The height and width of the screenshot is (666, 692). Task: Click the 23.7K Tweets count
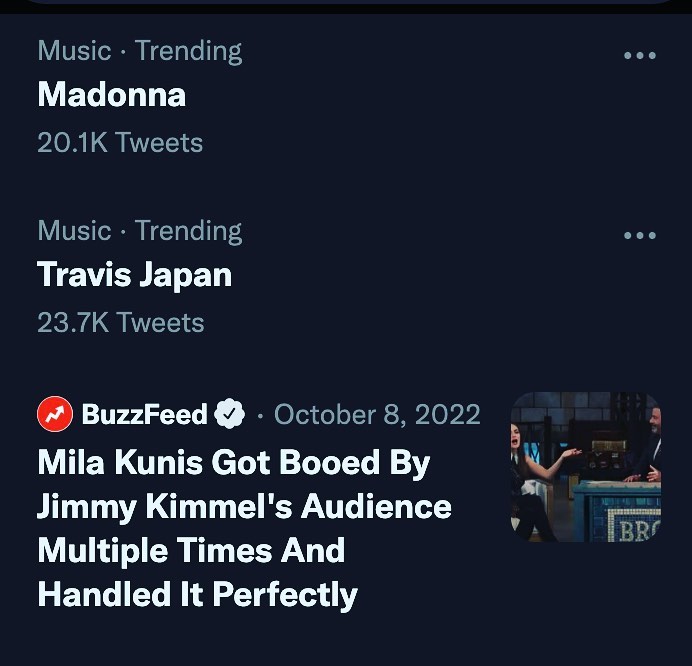coord(120,323)
